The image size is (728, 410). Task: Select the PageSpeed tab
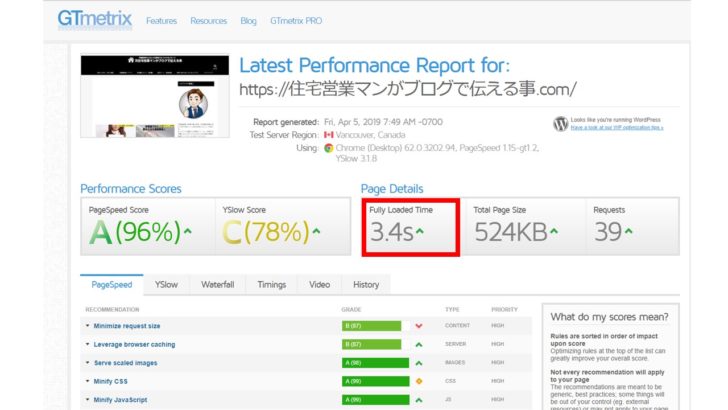[111, 285]
